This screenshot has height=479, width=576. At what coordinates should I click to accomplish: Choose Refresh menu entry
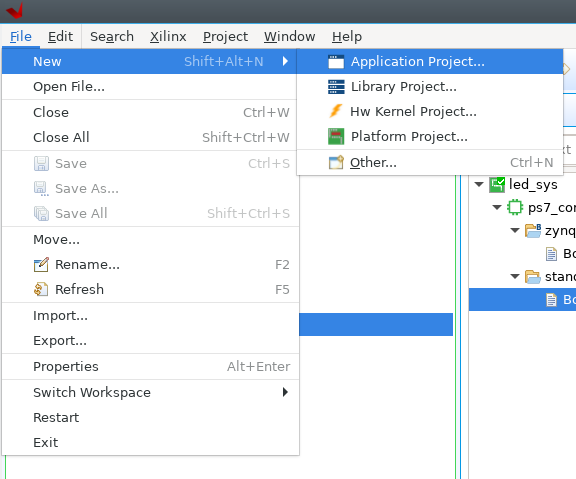tap(151, 289)
